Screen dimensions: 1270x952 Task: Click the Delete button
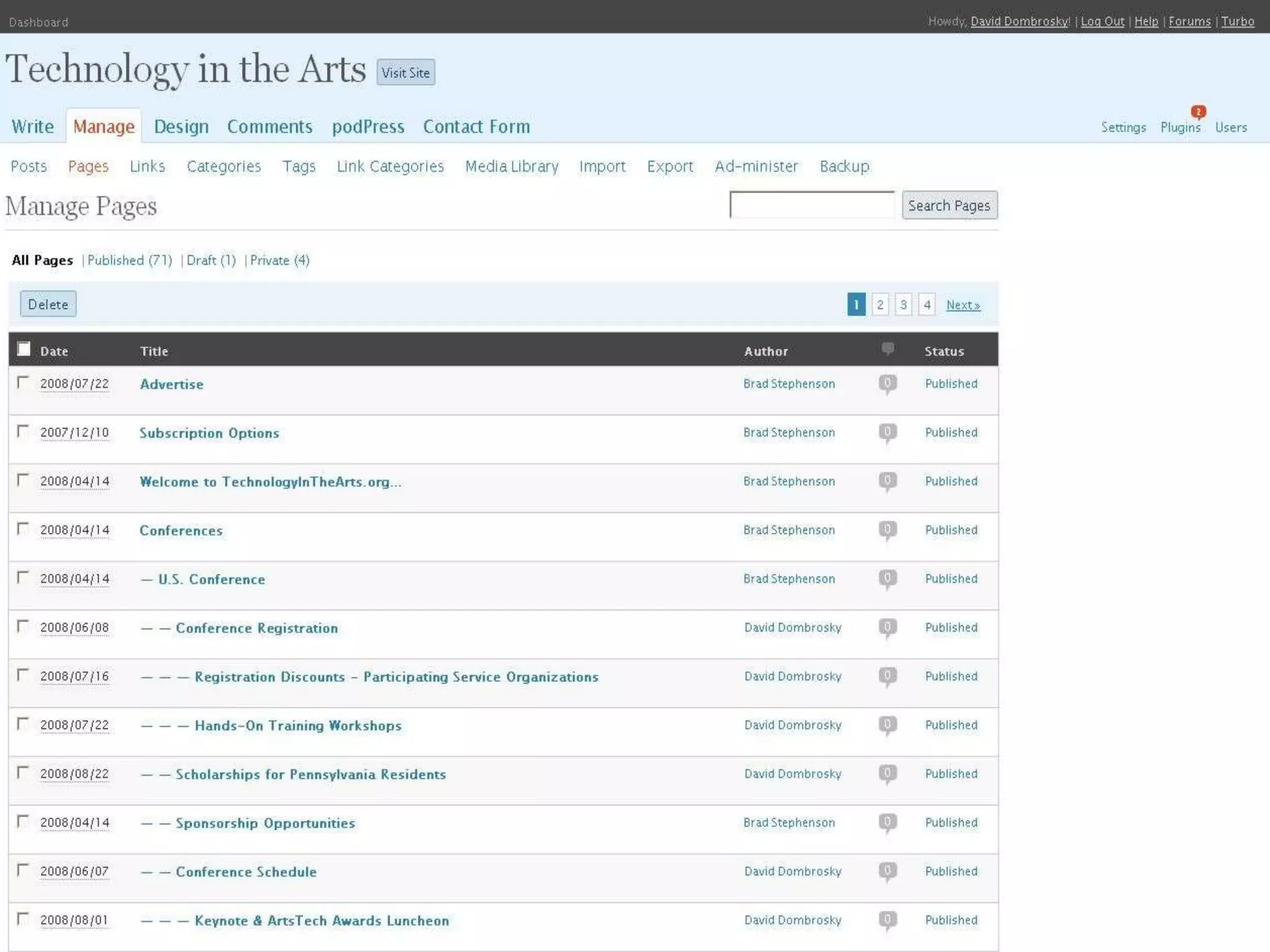coord(48,304)
